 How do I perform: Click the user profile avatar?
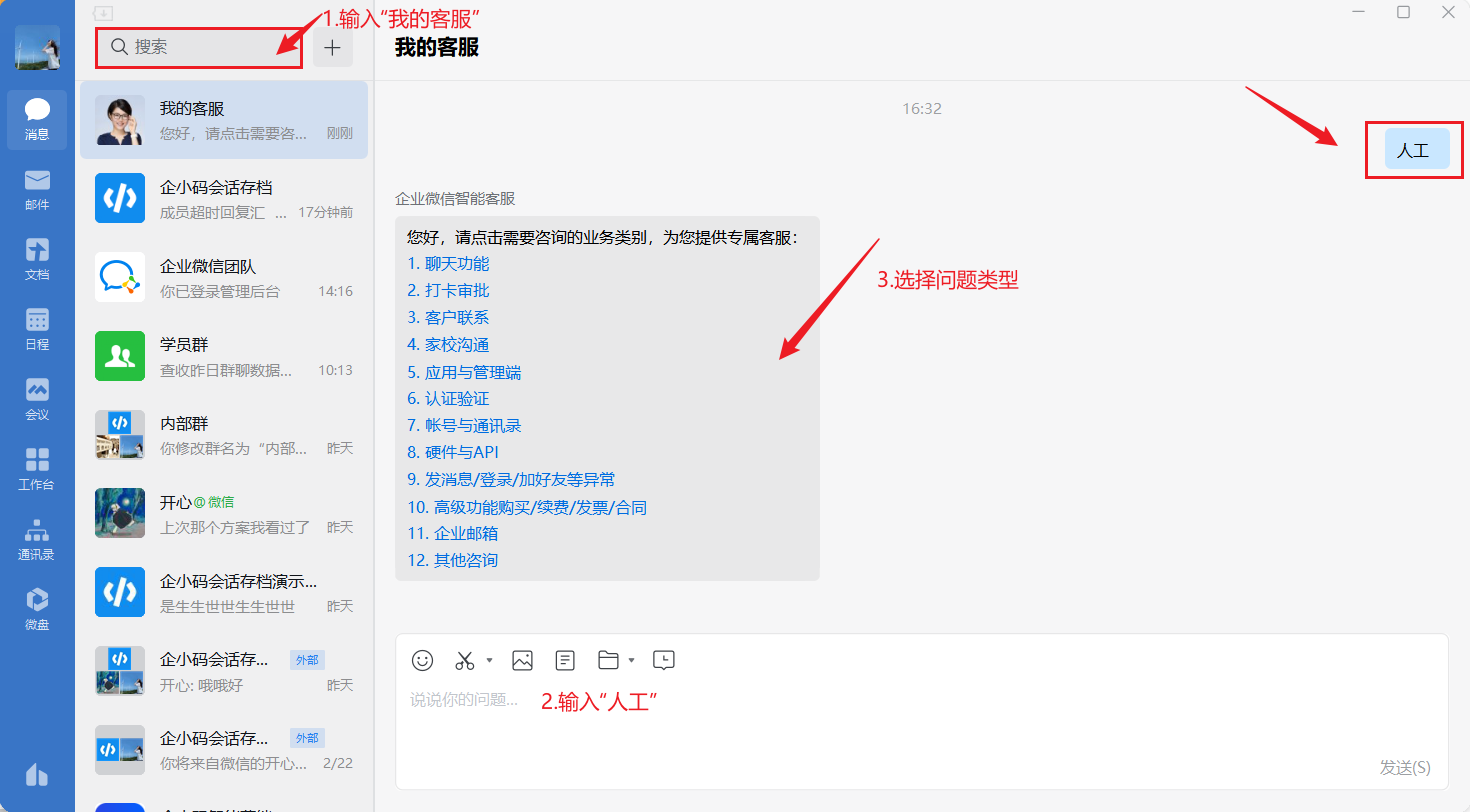(x=37, y=47)
